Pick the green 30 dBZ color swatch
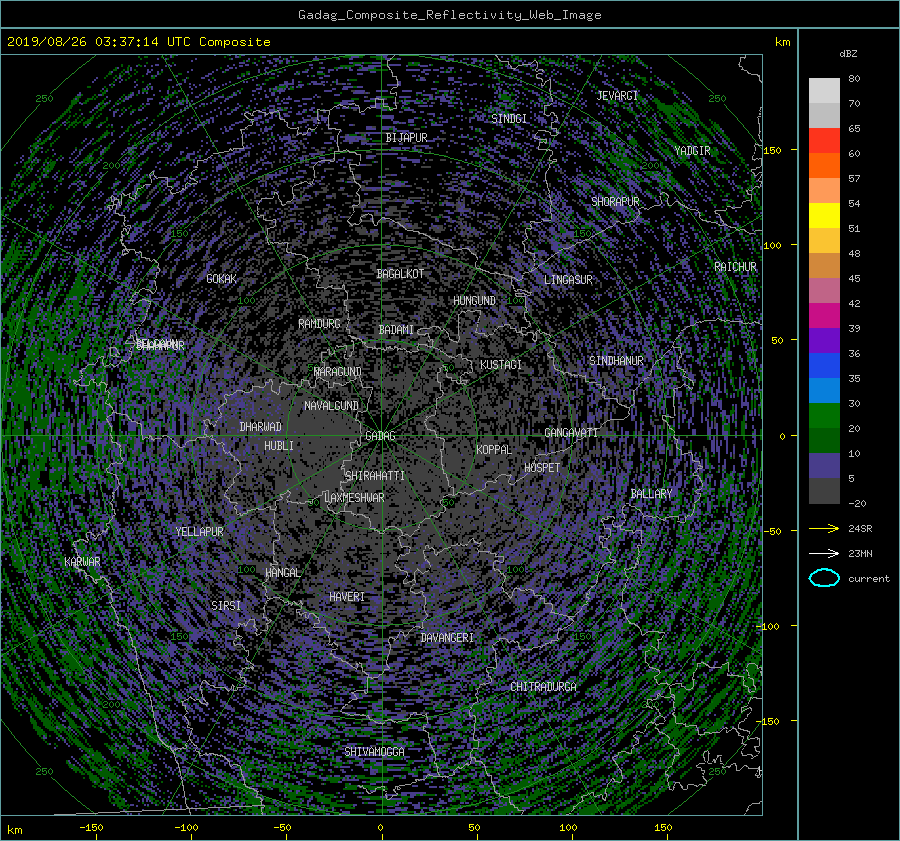 824,416
